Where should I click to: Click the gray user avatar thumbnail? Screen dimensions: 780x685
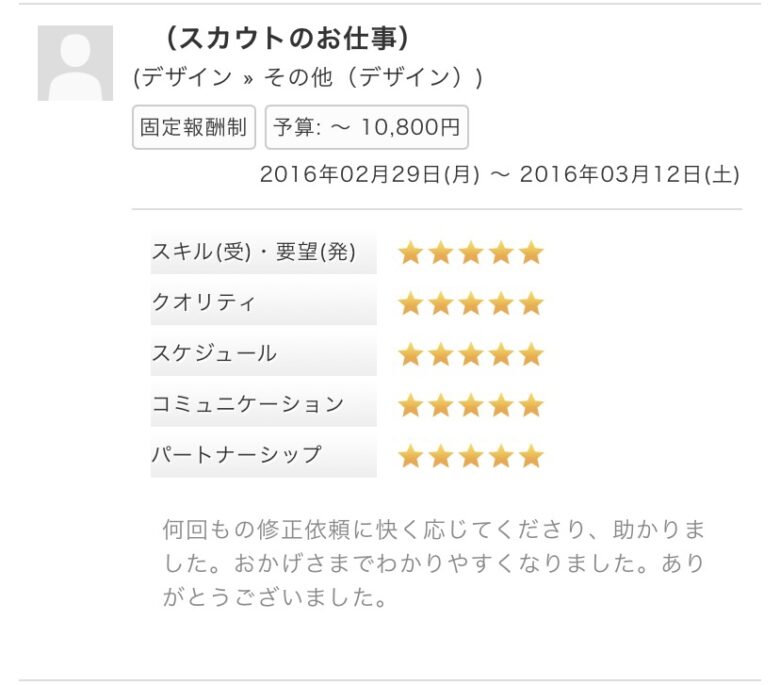coord(75,63)
